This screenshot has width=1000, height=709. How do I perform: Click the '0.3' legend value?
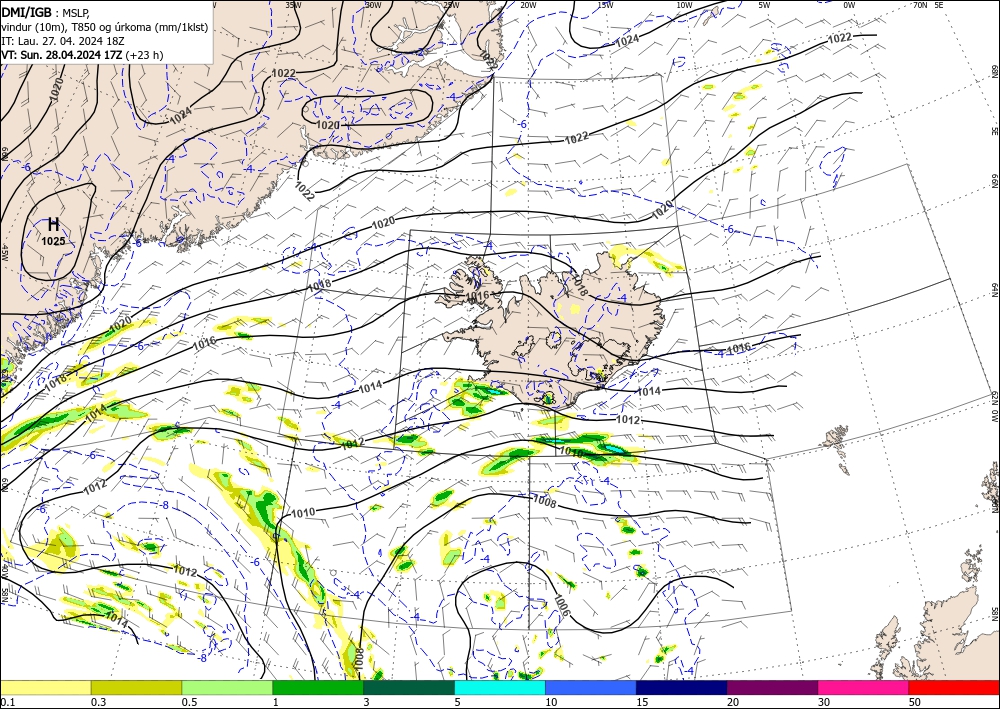98,702
